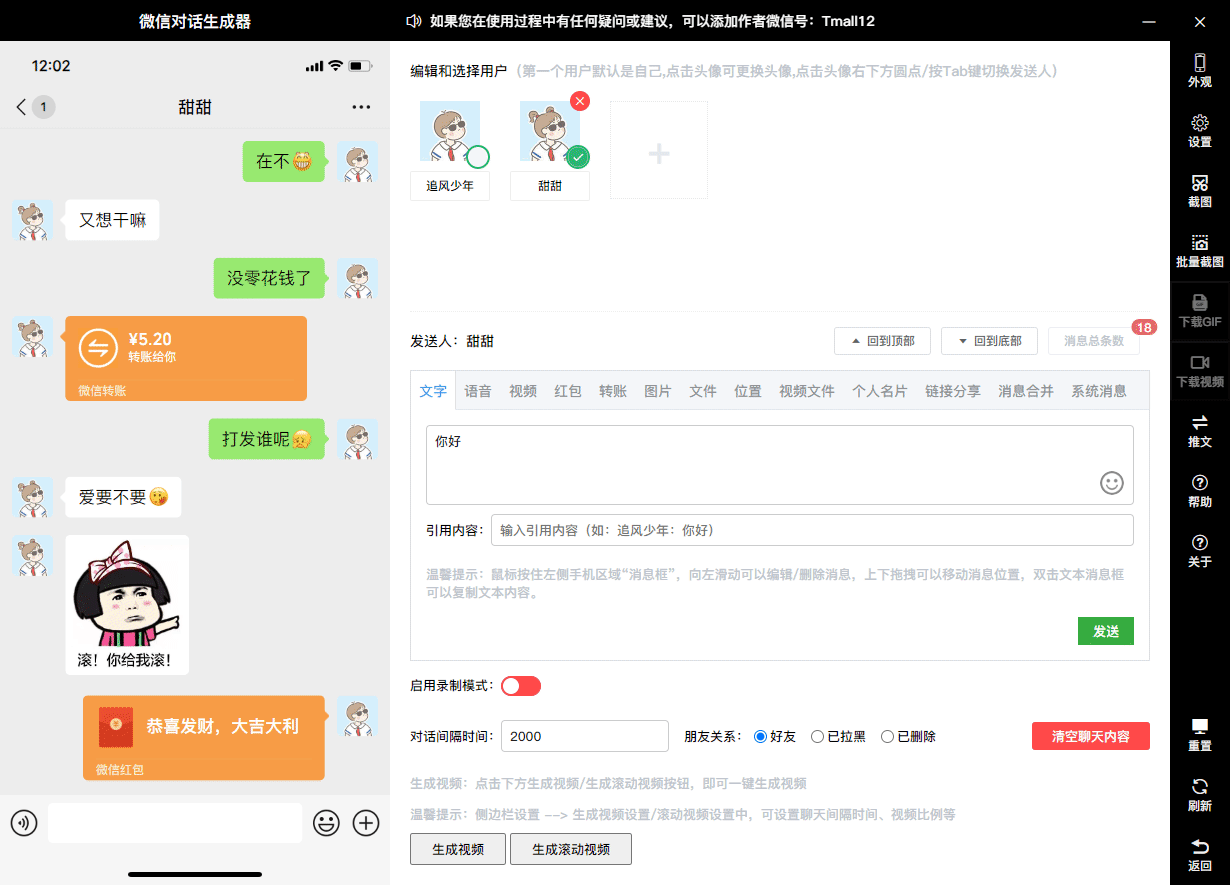Open the 批量截图 batch screenshot tool

(1199, 250)
